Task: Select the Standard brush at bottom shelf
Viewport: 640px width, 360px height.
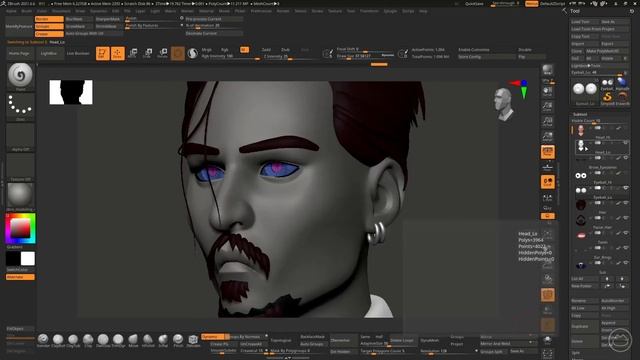Action: (x=43, y=340)
